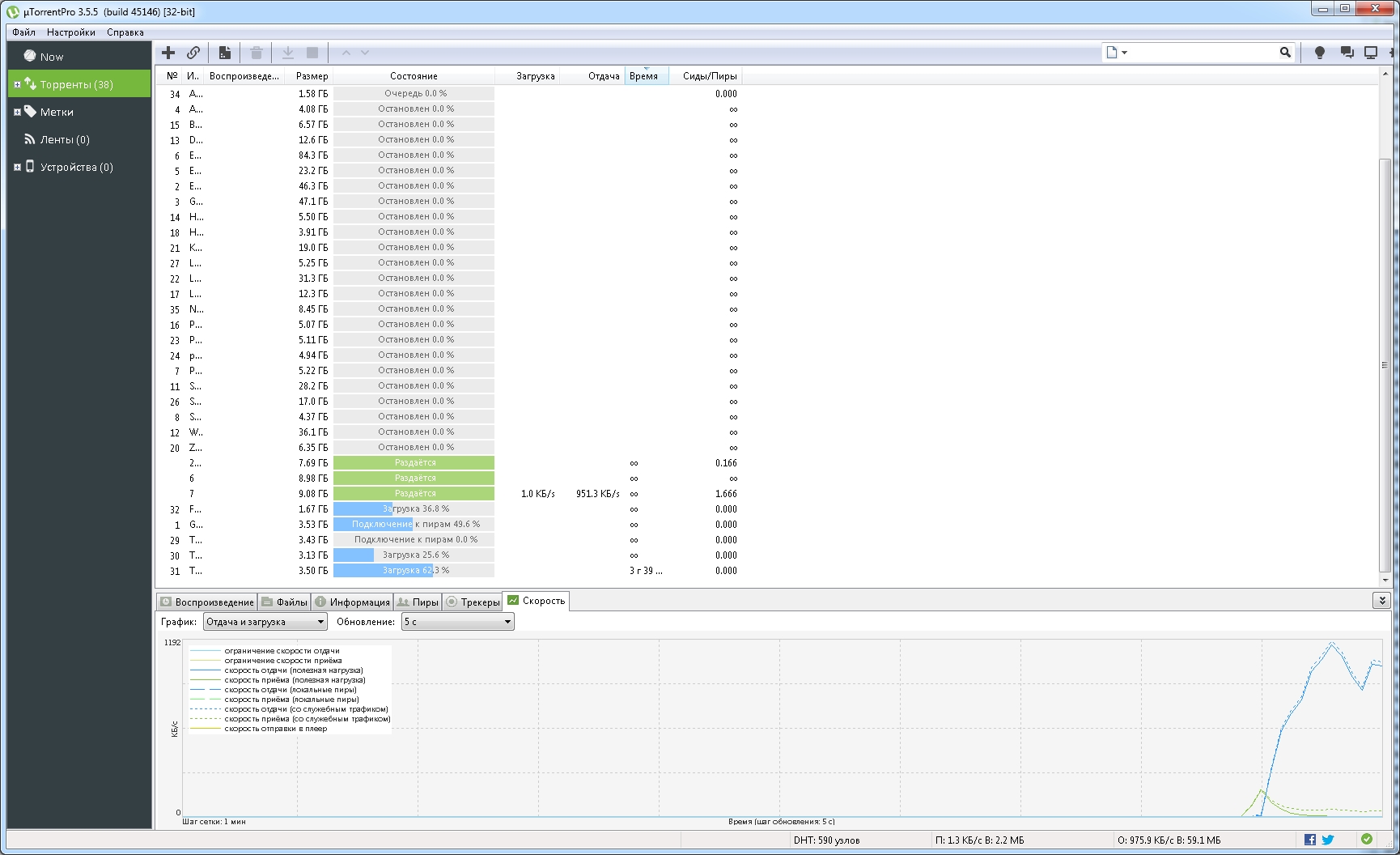Collapse the details panel with the chevron button
The image size is (1400, 855).
tap(1382, 601)
